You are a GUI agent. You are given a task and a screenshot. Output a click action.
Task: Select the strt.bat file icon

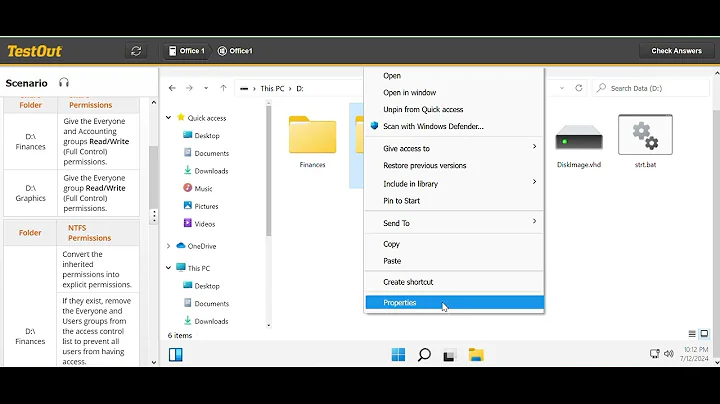click(x=645, y=135)
